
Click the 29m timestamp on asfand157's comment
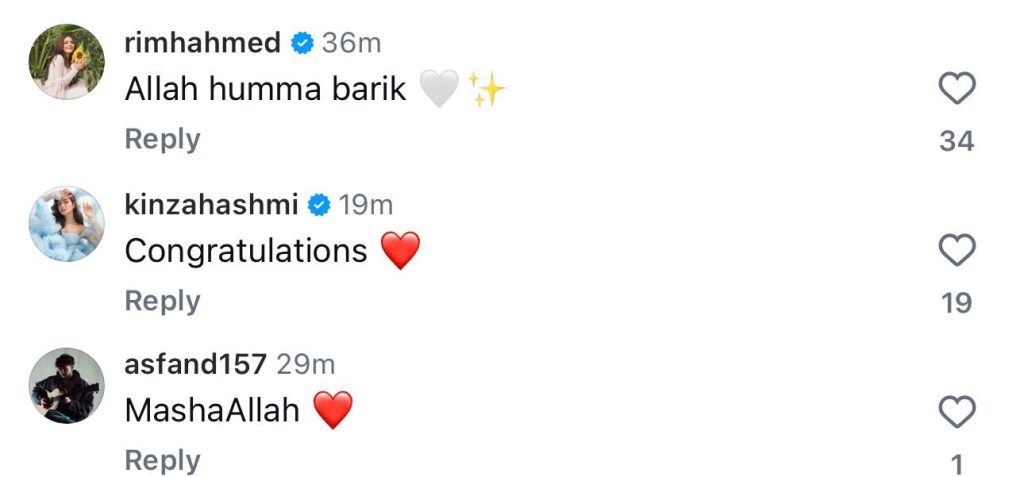(x=305, y=365)
